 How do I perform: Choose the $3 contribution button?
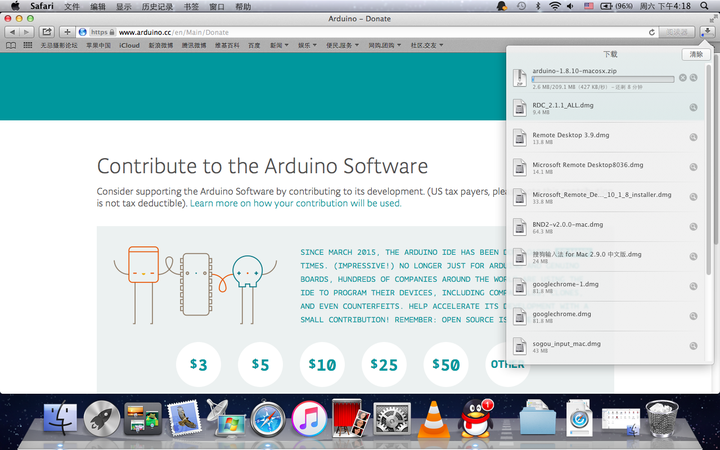pyautogui.click(x=198, y=365)
